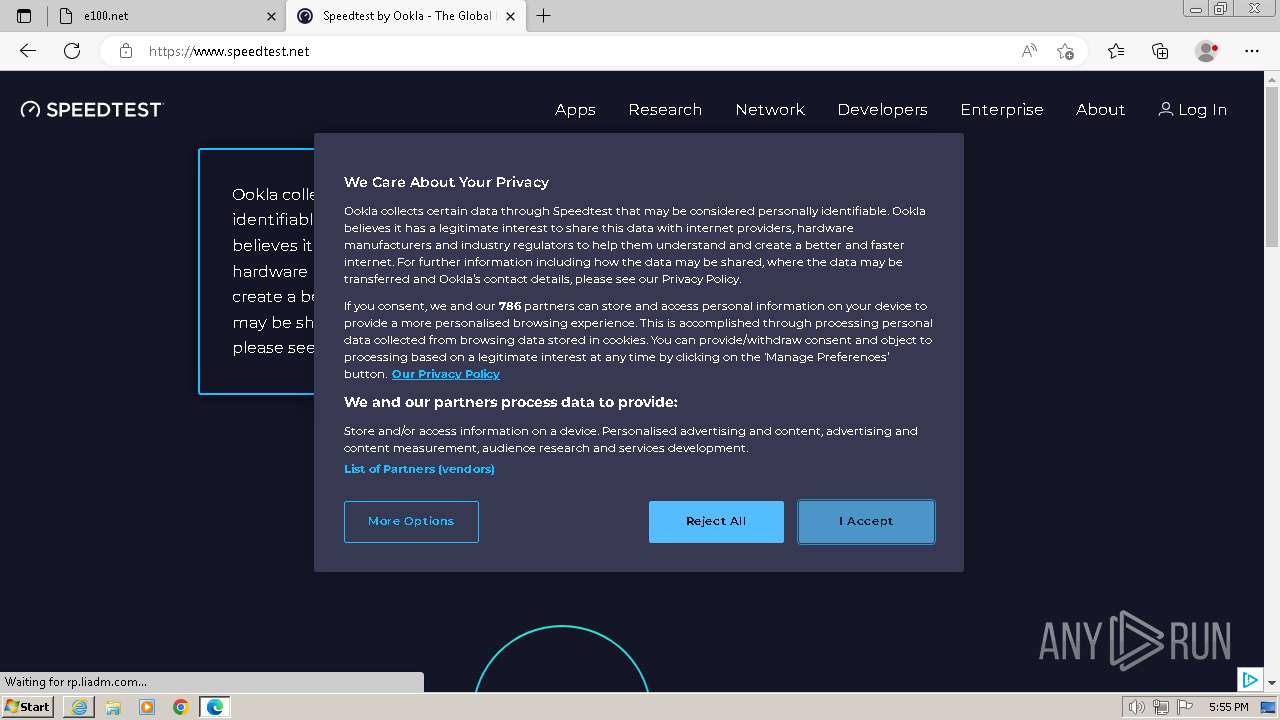Click the 'We Care About Your Privacy' heading
1280x720 pixels.
446,182
